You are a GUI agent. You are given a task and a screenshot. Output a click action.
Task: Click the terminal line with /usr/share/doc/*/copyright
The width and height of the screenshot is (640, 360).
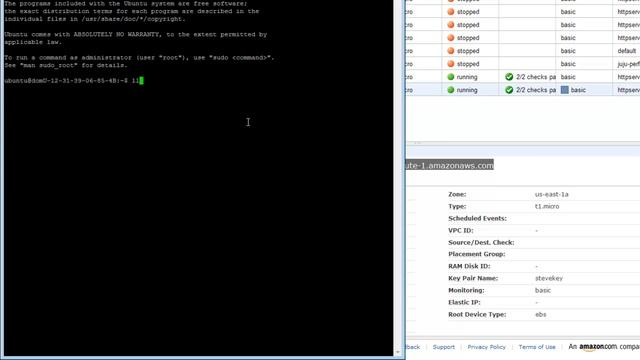[95, 19]
